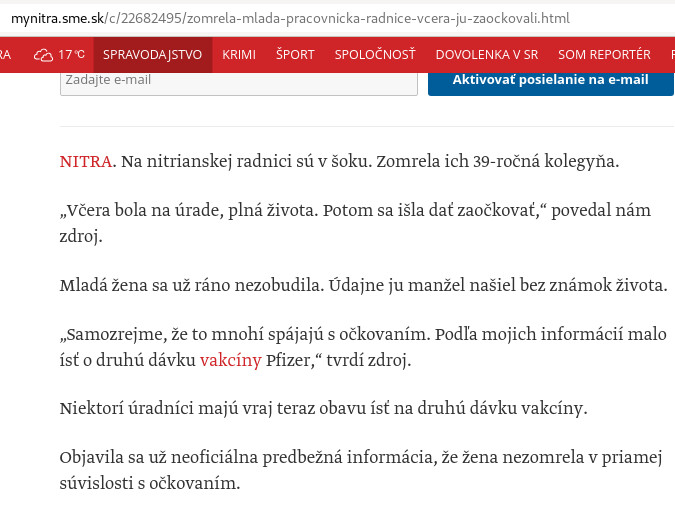Screen dimensions: 675x514
Task: Open the SPRAVODAJSTVO section
Action: (x=152, y=55)
